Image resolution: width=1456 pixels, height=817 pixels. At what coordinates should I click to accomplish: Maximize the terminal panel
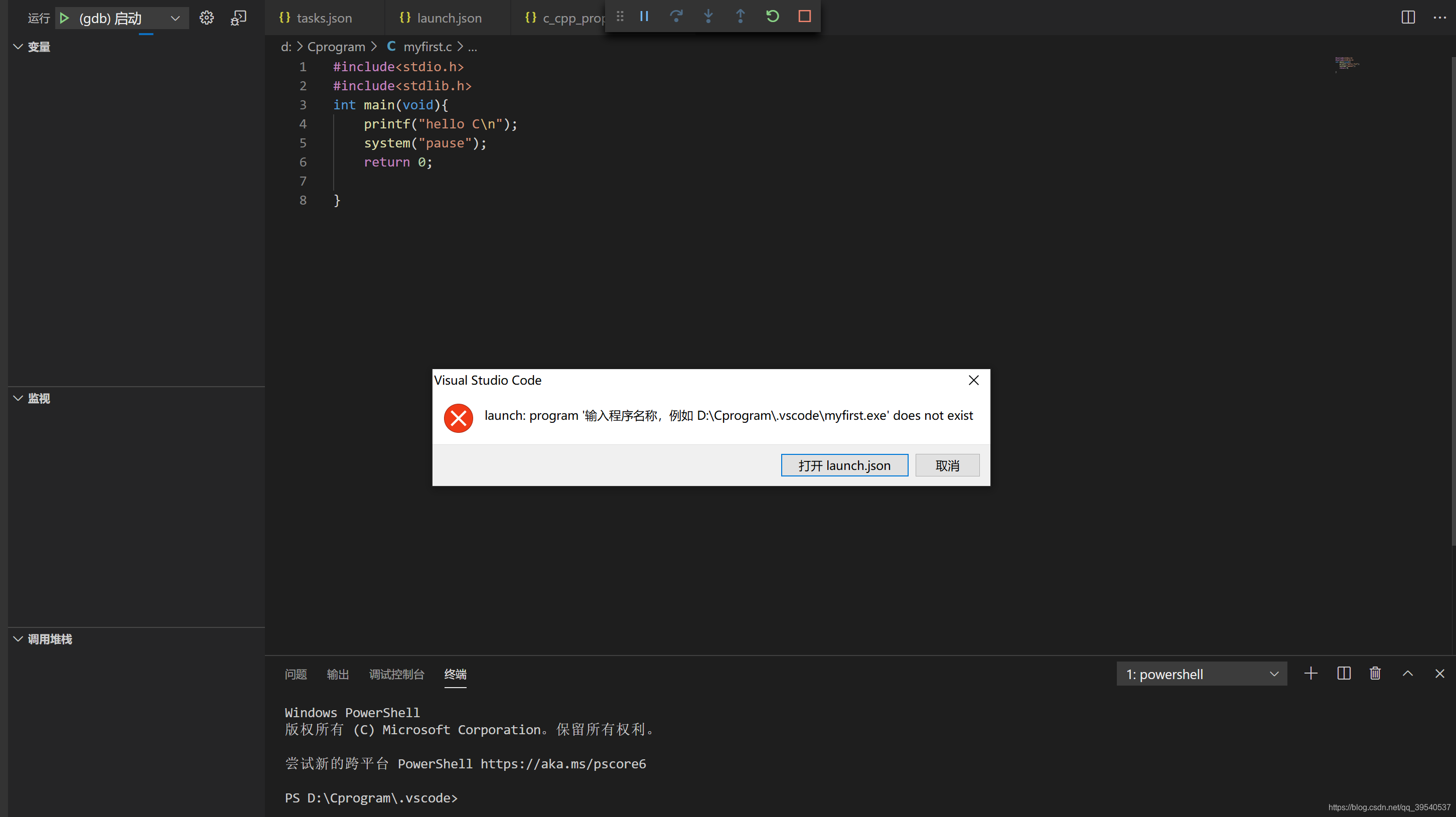[1408, 673]
